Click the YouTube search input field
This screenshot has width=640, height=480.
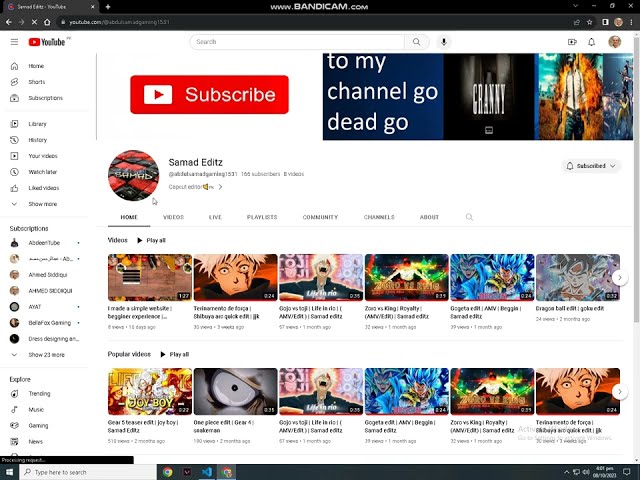click(x=298, y=42)
